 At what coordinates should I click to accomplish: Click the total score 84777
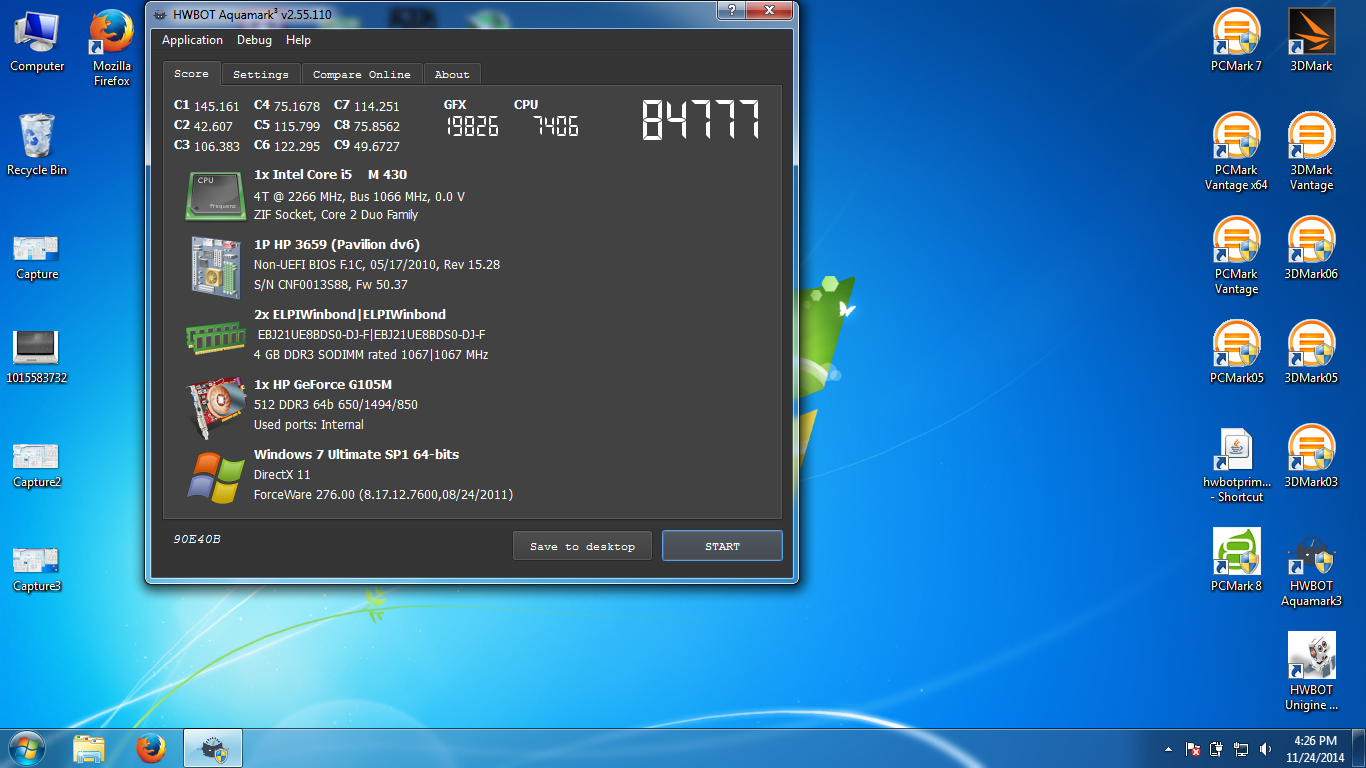[701, 121]
